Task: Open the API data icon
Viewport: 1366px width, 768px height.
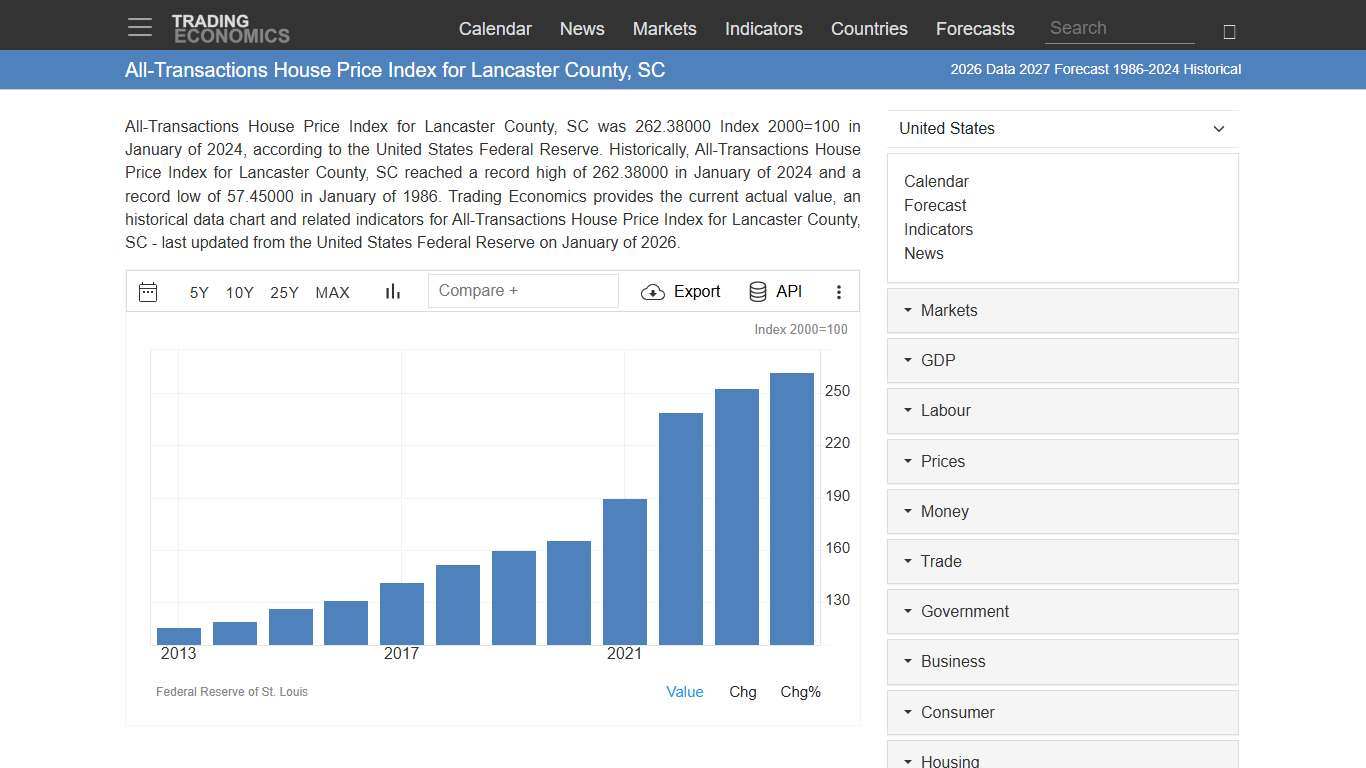Action: (757, 291)
